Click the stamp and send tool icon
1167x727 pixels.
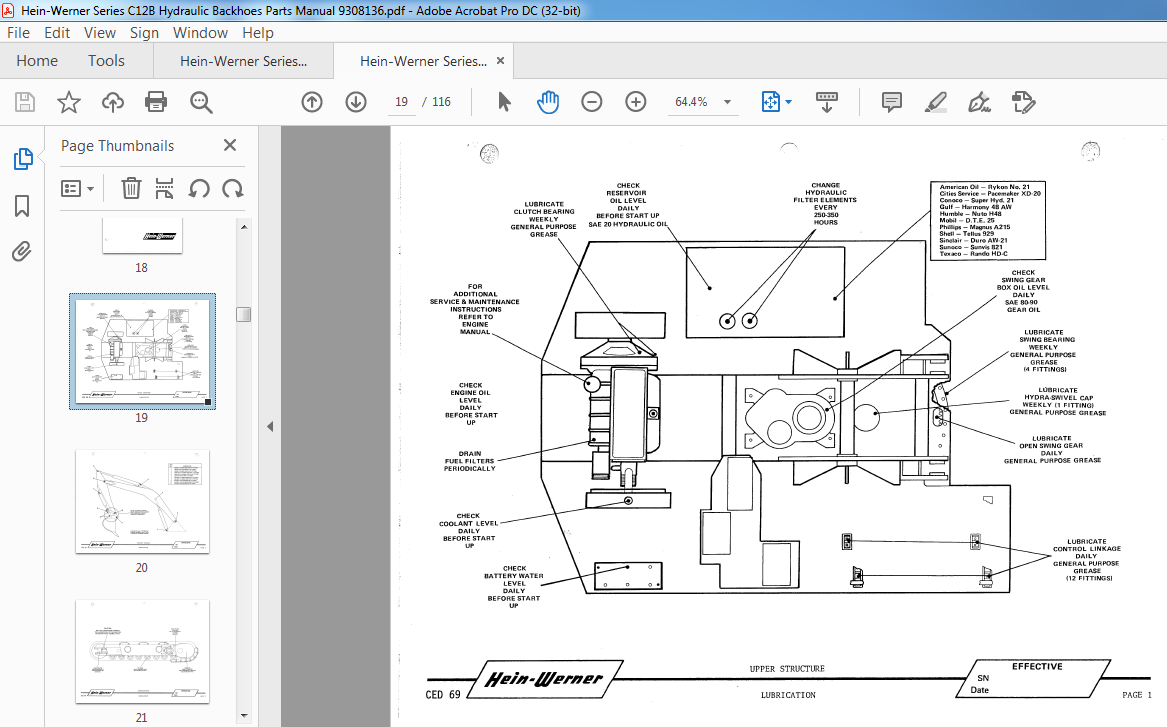click(x=1023, y=102)
